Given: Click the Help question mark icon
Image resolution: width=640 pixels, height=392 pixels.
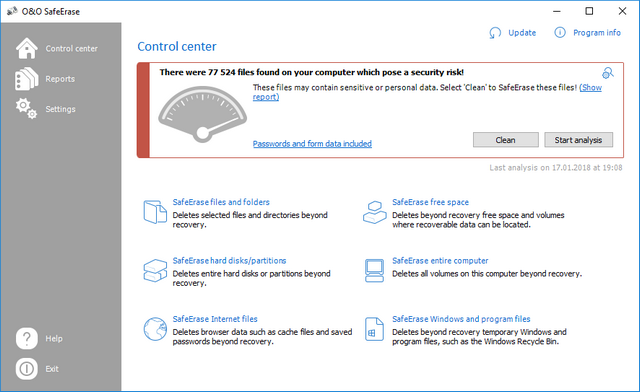Looking at the screenshot, I should click(27, 338).
